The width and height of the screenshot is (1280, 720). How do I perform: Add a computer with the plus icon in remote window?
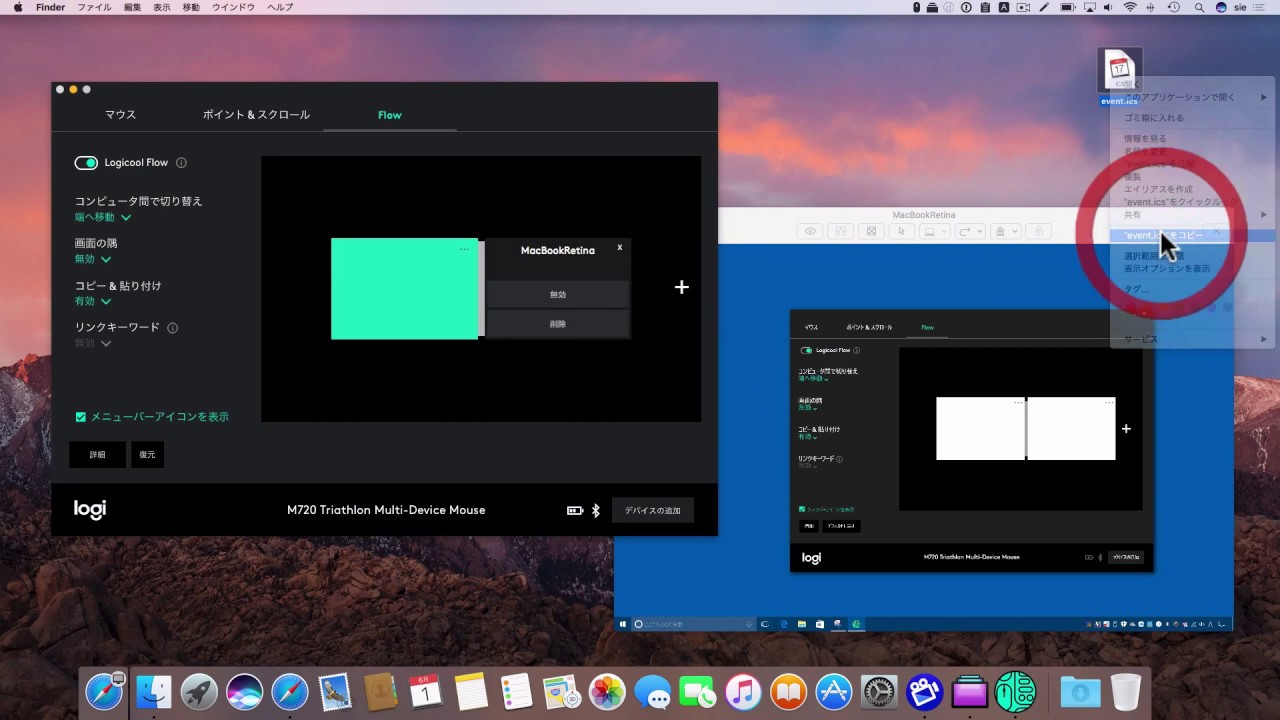pyautogui.click(x=1126, y=429)
